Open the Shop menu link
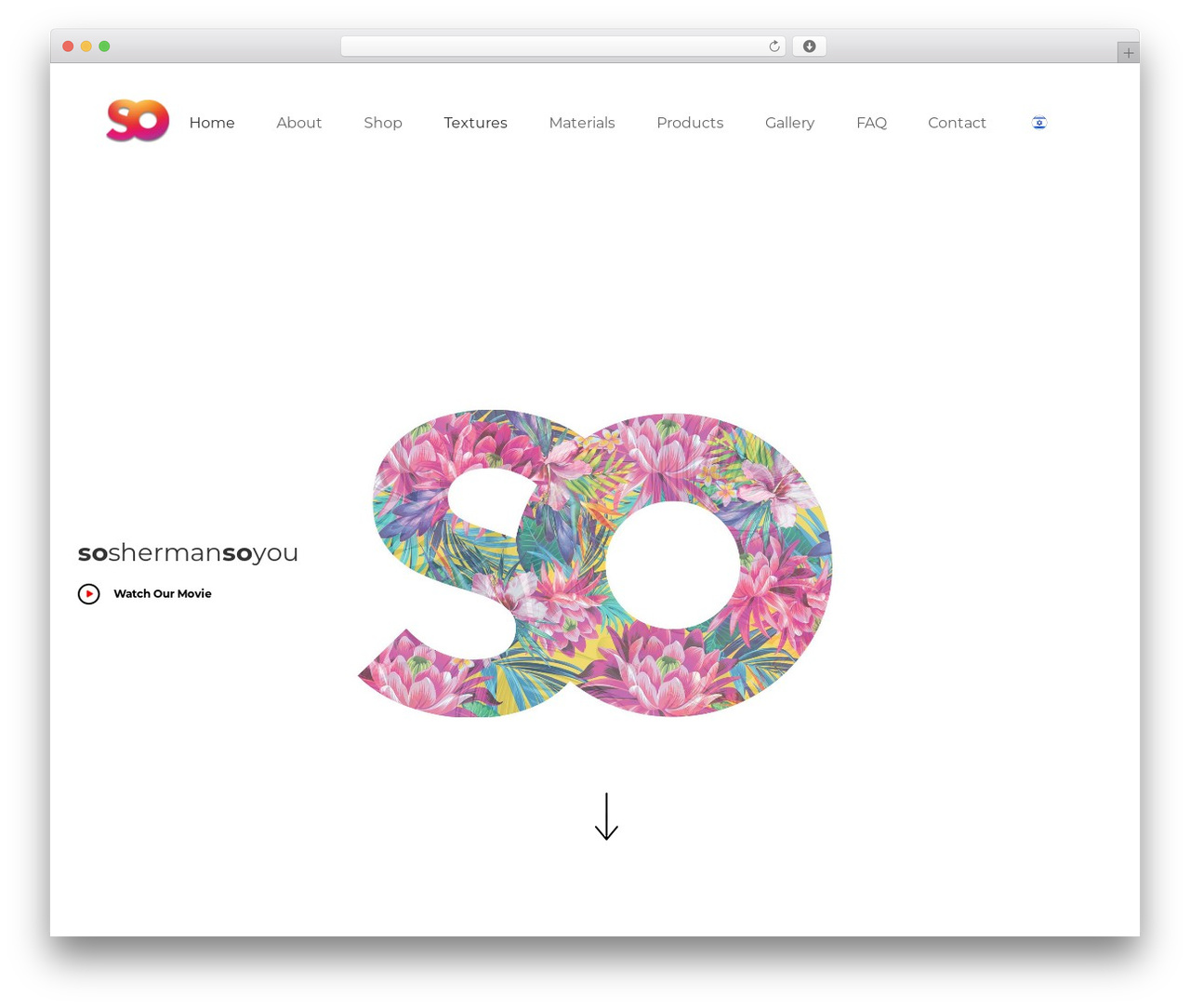This screenshot has height=1008, width=1190. point(383,123)
